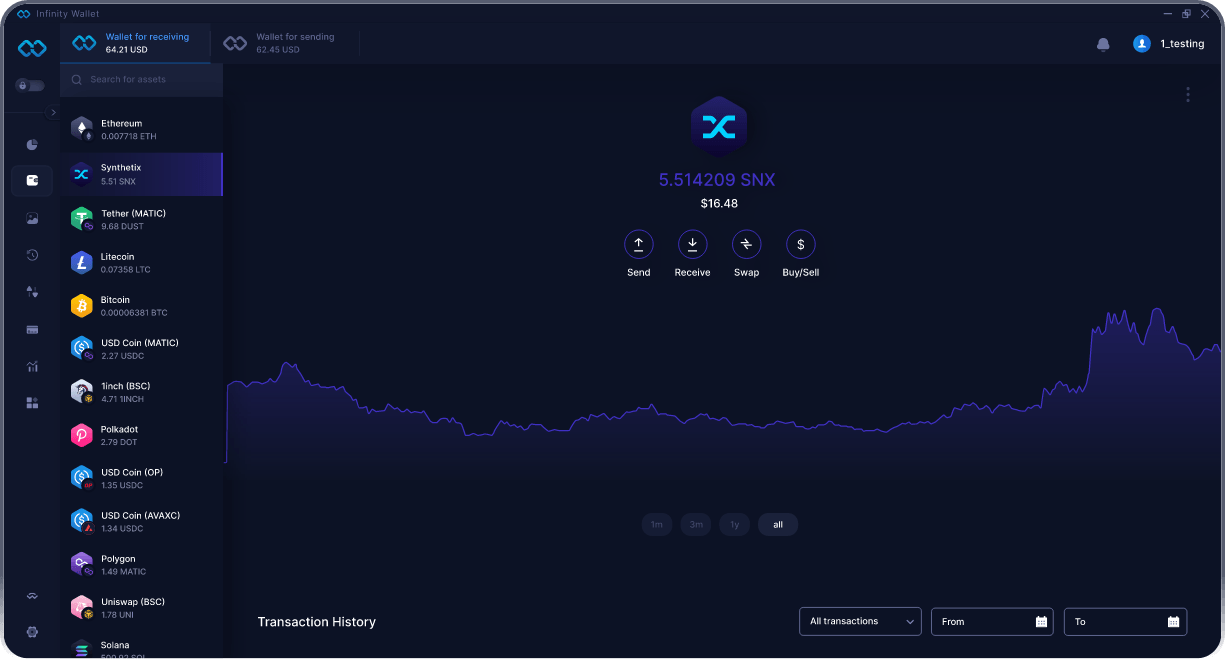Click the Send arrow icon

(x=638, y=244)
